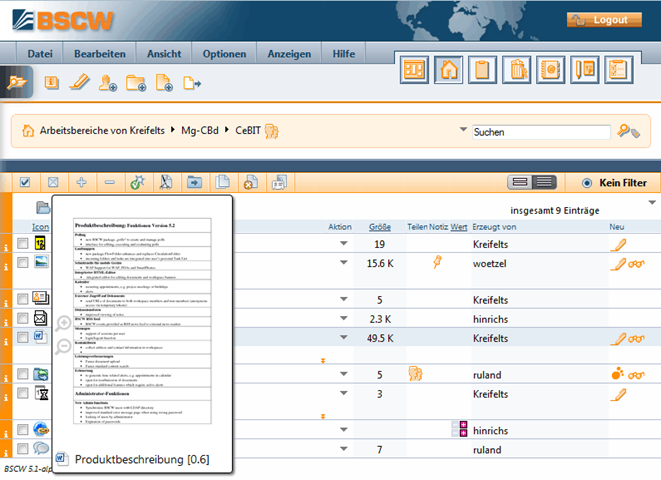661x480 pixels.
Task: Tick the checkbox in the size 7 row
Action: [x=22, y=449]
